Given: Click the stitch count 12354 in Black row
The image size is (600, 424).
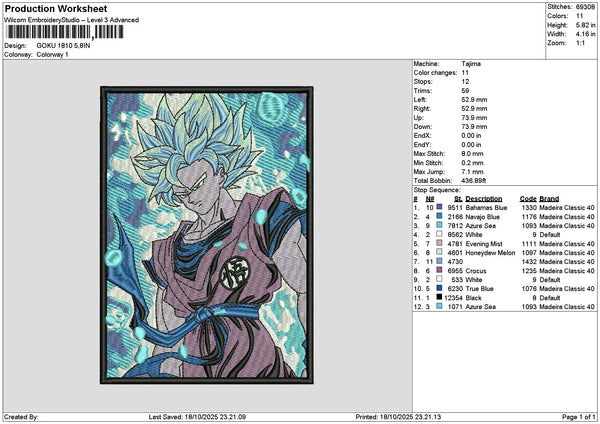Looking at the screenshot, I should [x=453, y=298].
